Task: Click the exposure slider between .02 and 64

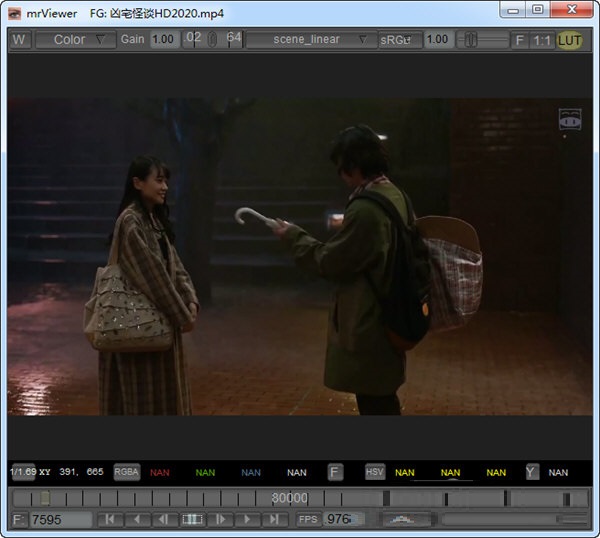Action: click(x=212, y=39)
